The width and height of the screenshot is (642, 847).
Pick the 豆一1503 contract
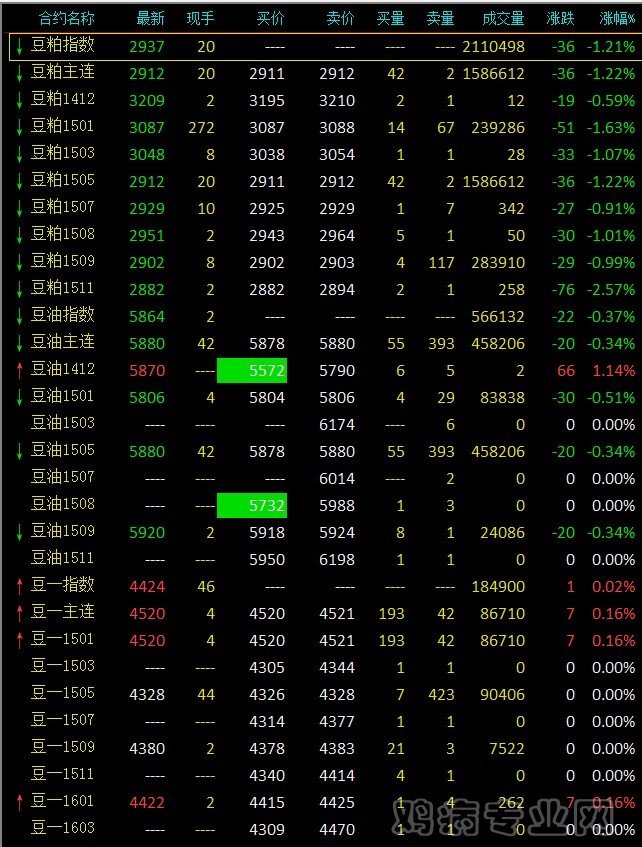click(x=63, y=667)
